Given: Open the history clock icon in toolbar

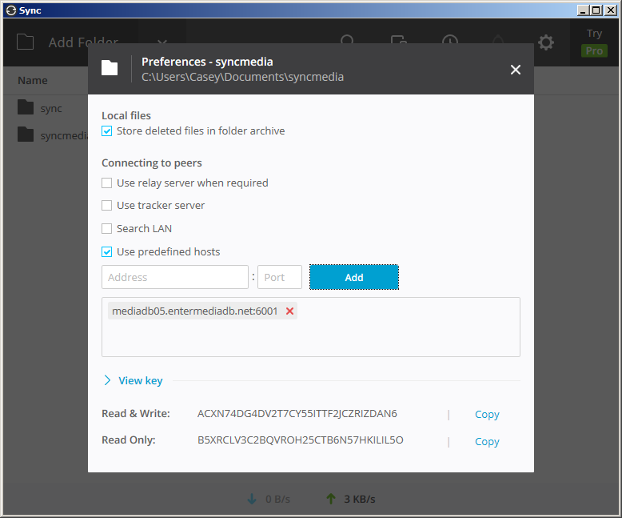Looking at the screenshot, I should point(450,40).
